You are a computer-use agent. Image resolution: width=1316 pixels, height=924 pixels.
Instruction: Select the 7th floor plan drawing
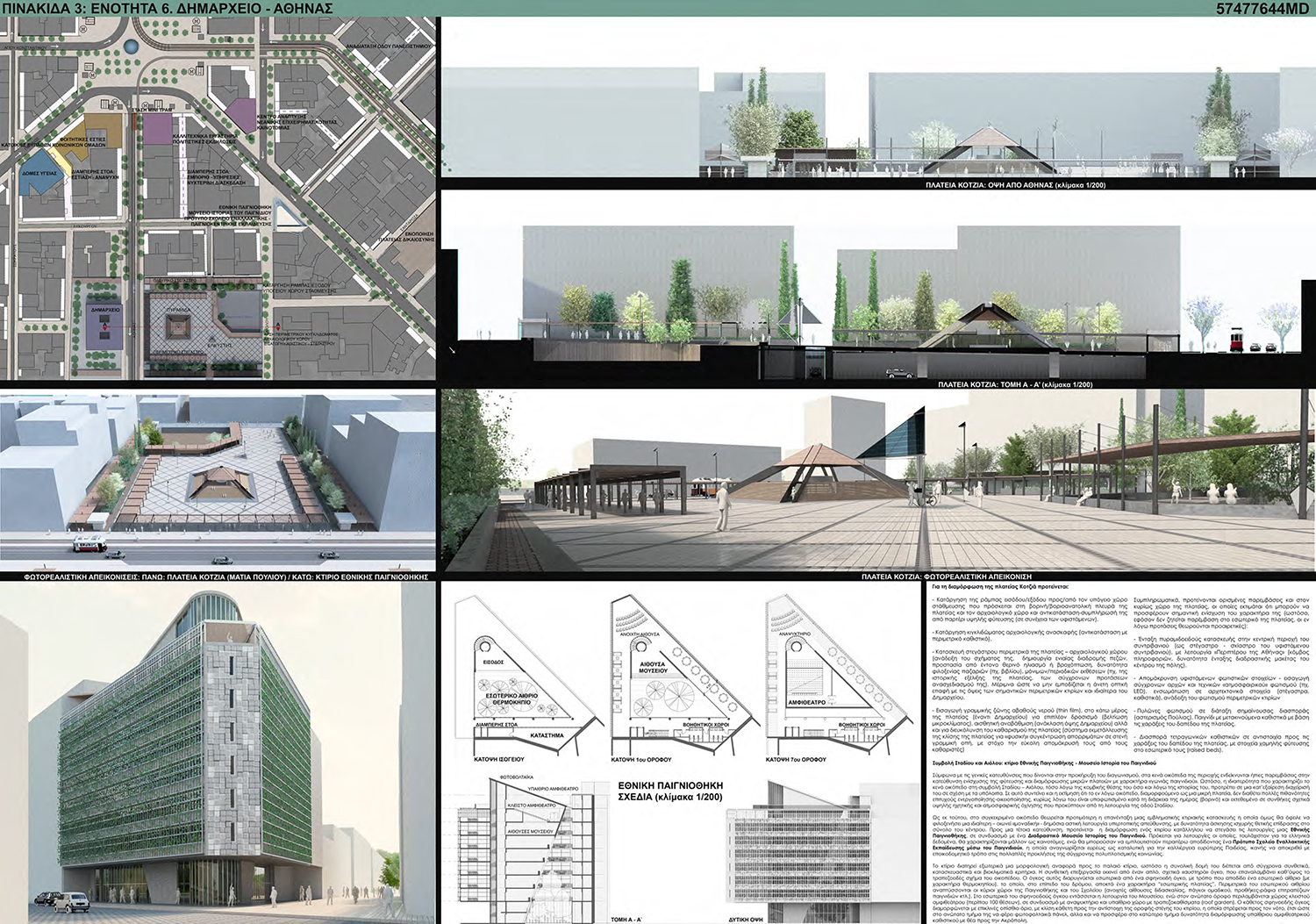click(x=838, y=677)
